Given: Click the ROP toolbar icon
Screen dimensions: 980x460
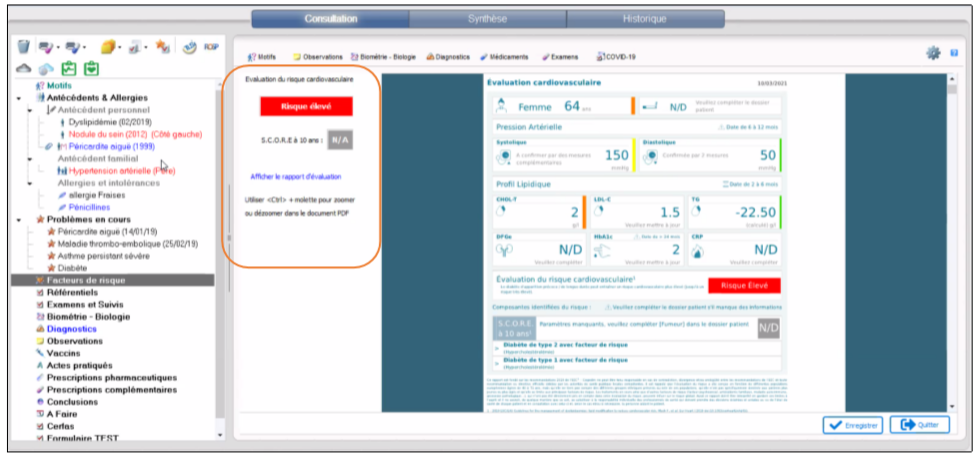Looking at the screenshot, I should tap(211, 47).
